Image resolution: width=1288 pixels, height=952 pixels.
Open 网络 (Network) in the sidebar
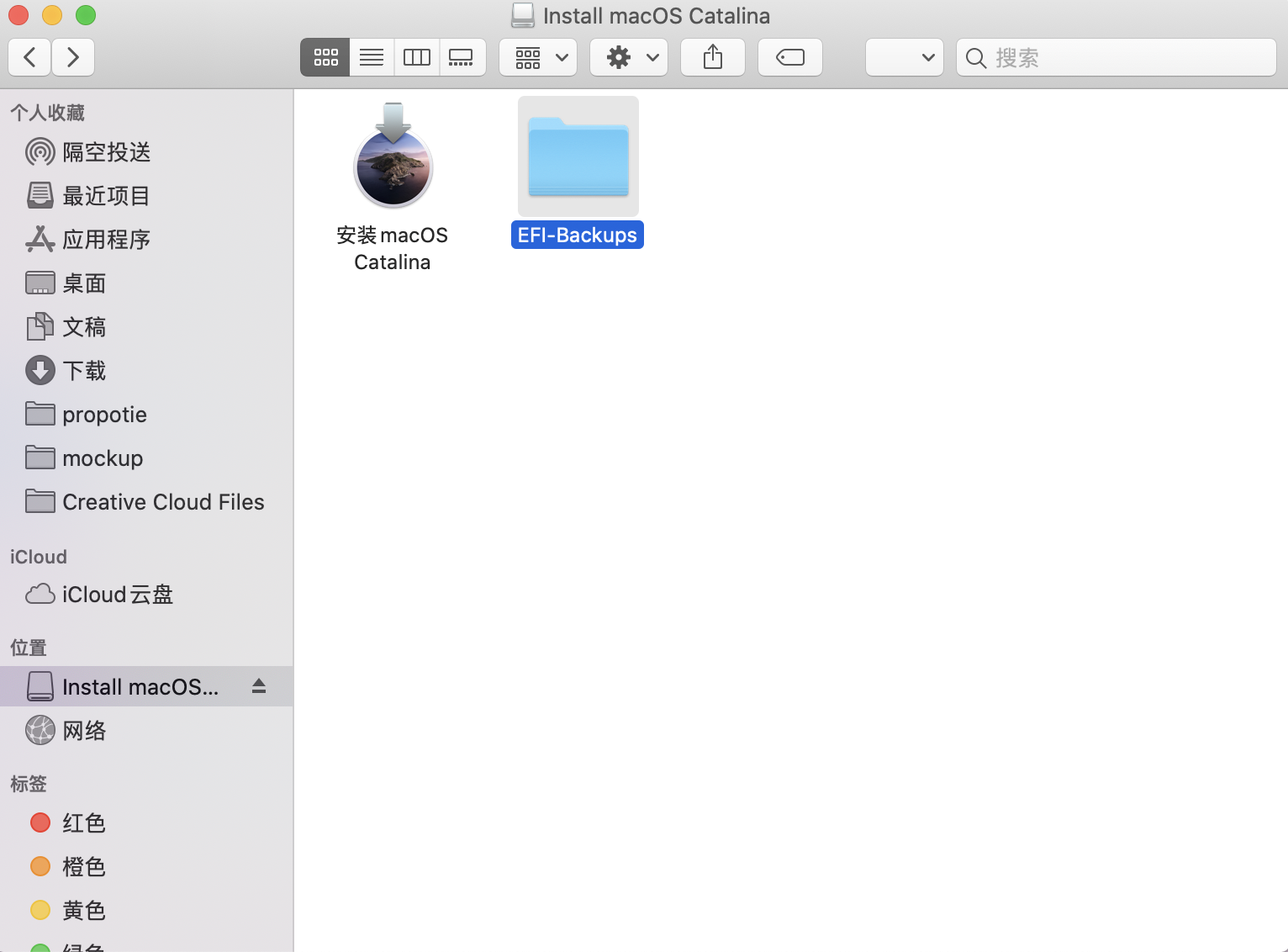click(147, 731)
